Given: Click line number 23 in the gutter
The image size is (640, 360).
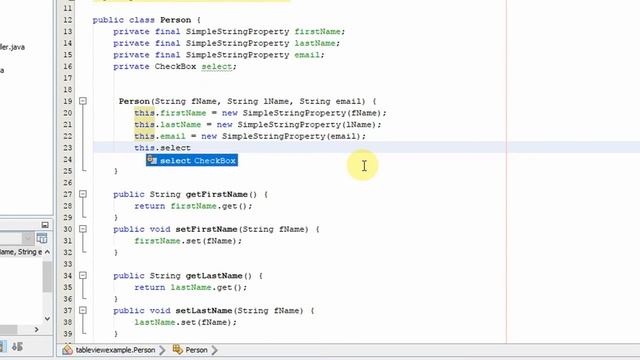Looking at the screenshot, I should pos(67,148).
